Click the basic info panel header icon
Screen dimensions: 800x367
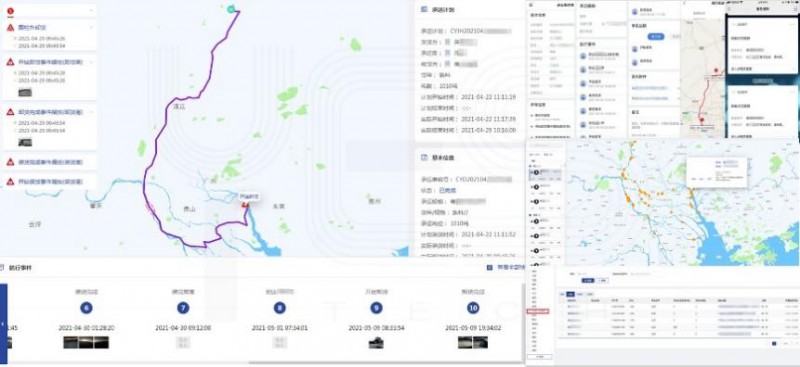pyautogui.click(x=424, y=158)
